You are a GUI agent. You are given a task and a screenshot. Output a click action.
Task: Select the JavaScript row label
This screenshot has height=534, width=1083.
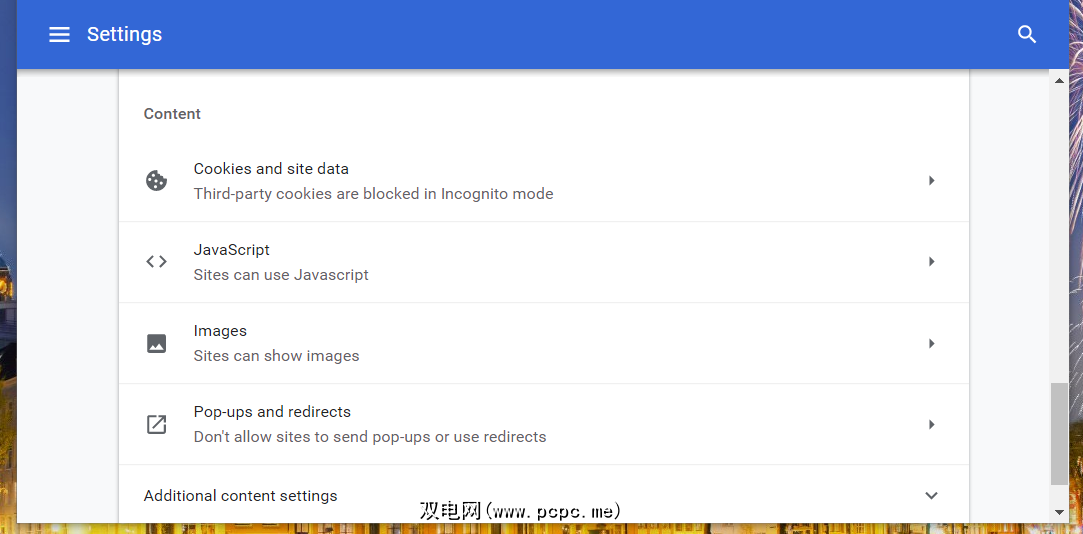231,250
